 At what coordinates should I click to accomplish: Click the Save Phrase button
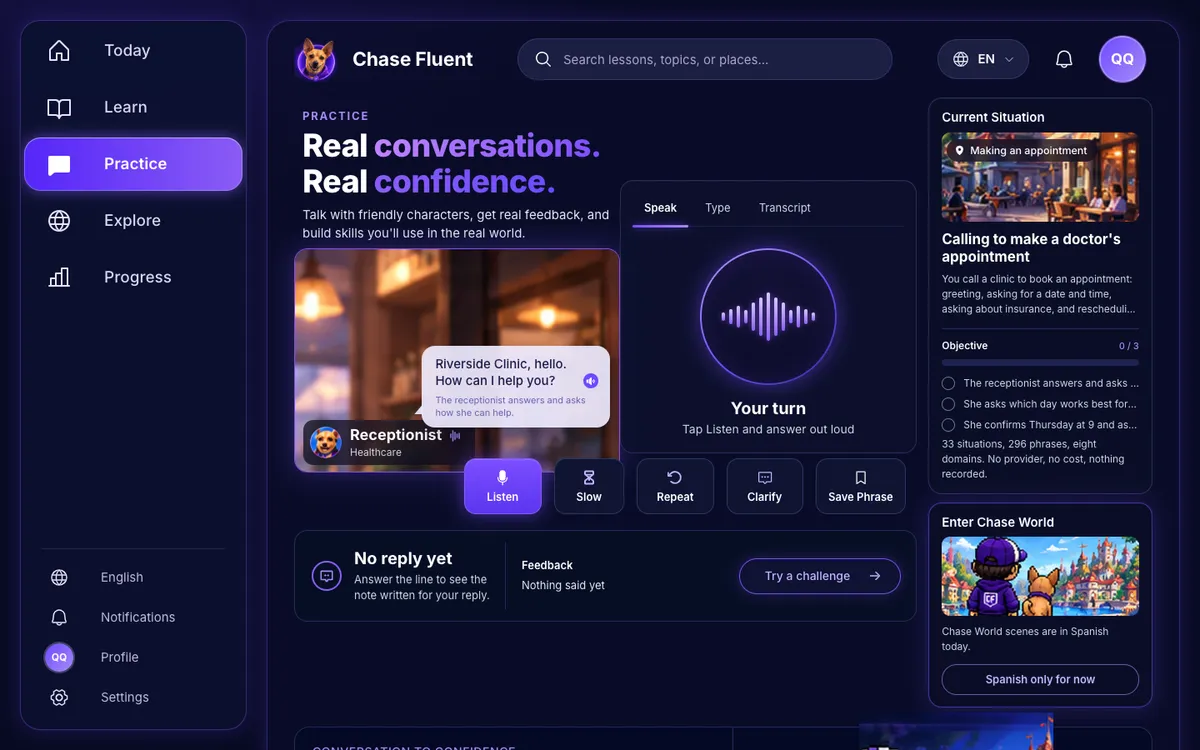pos(861,486)
